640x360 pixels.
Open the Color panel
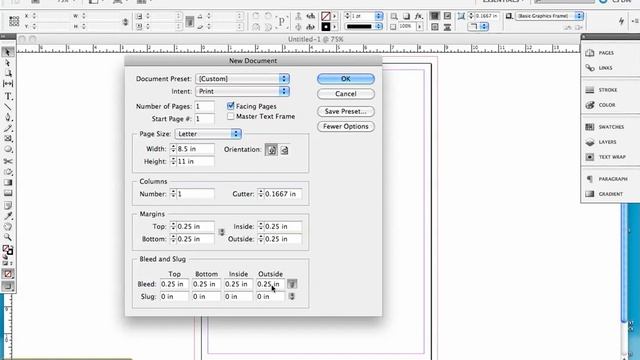click(x=600, y=105)
